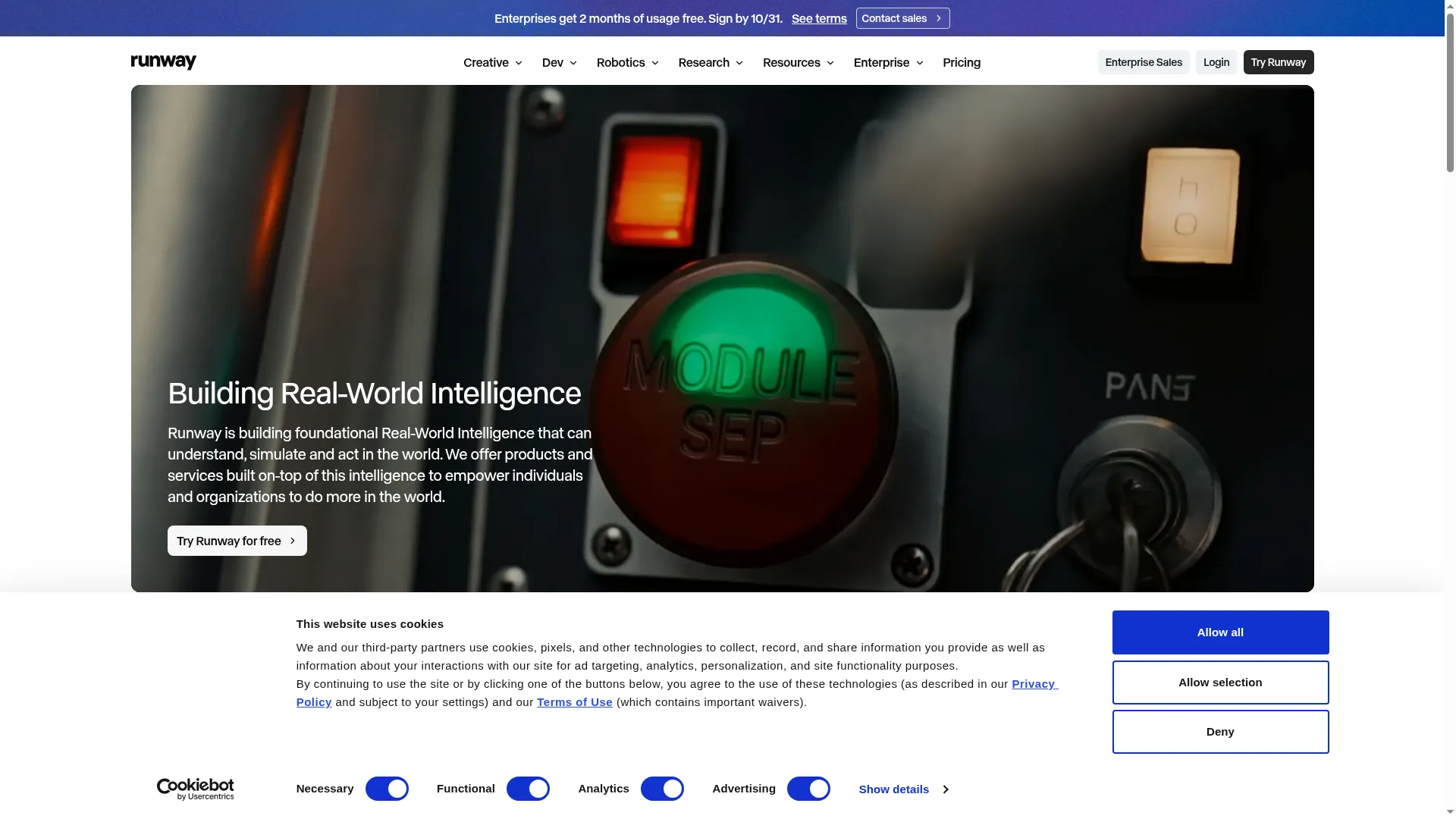1456x819 pixels.
Task: Open the Dev dropdown menu
Action: click(560, 62)
